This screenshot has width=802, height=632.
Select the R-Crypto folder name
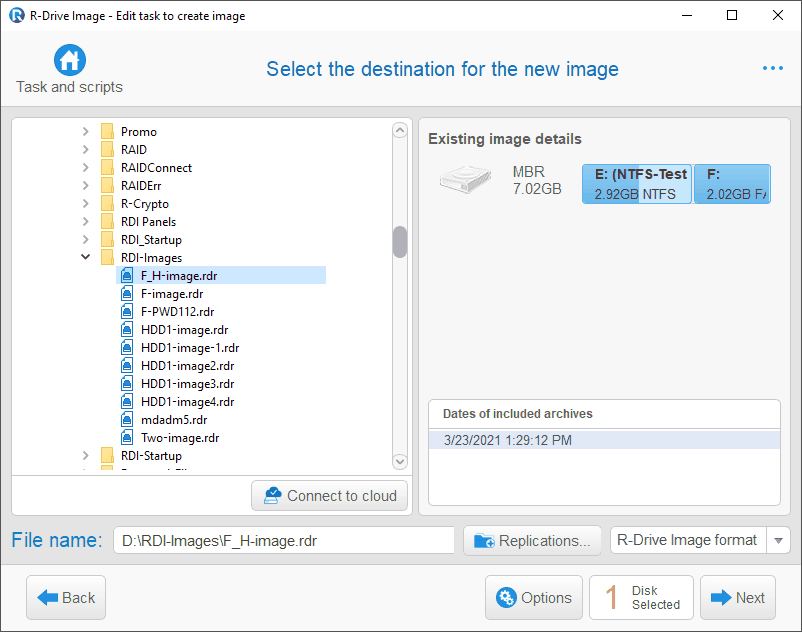[145, 204]
